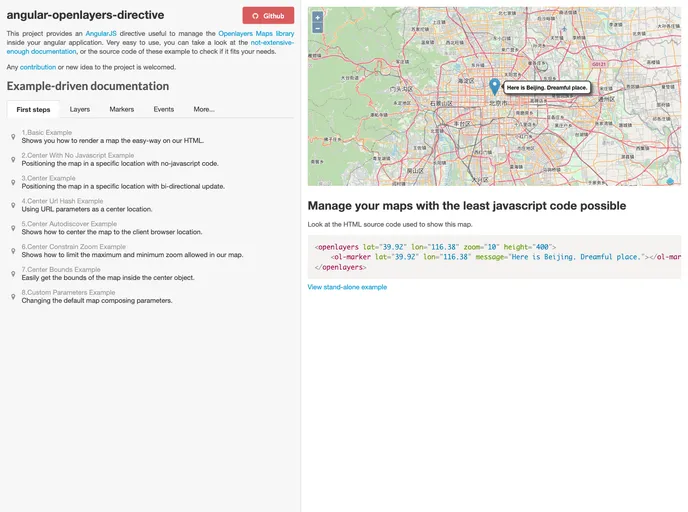Open the Github repository button
The image size is (688, 512).
point(268,16)
